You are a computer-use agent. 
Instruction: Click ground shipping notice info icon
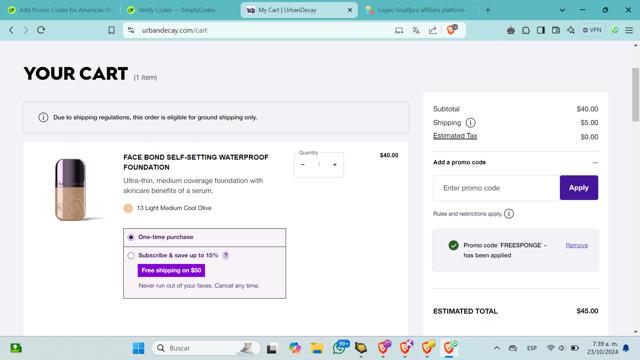(x=43, y=118)
